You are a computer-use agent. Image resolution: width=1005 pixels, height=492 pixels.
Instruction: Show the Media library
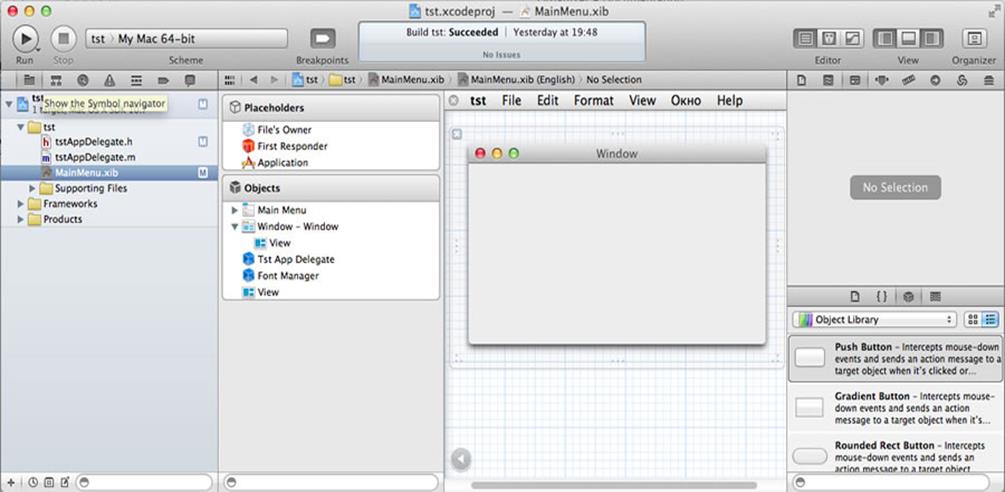tap(935, 297)
